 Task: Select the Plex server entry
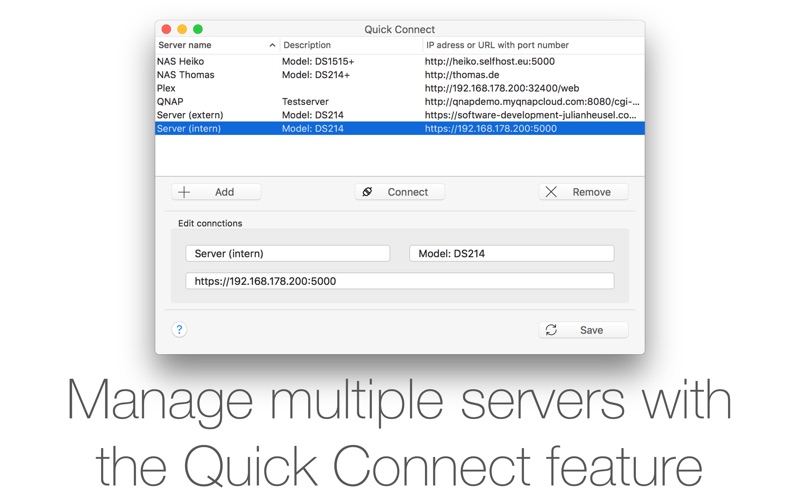coord(399,88)
